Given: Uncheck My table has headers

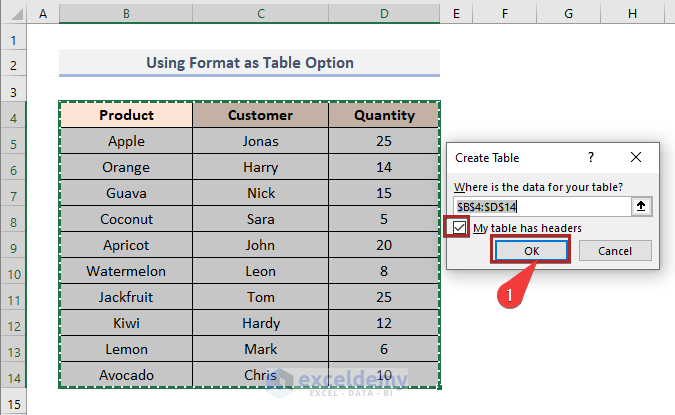Looking at the screenshot, I should [459, 228].
